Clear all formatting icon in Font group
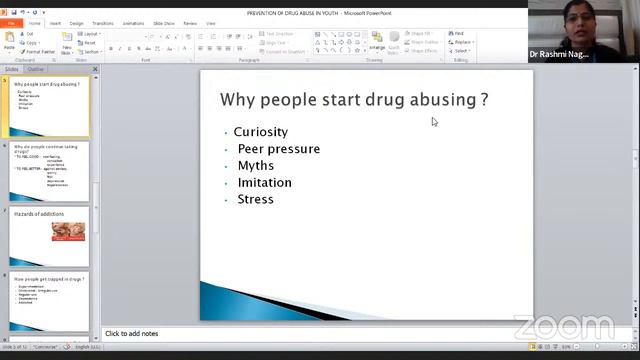 (x=188, y=37)
